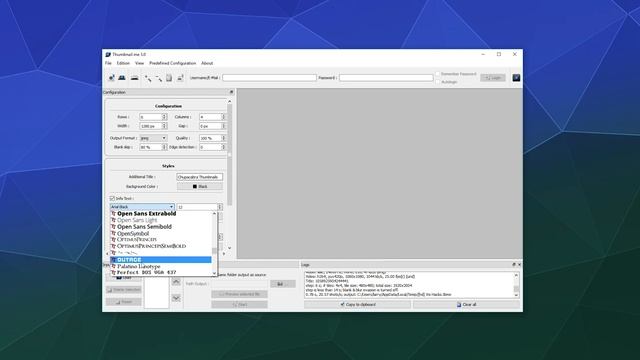This screenshot has width=640, height=360.
Task: Click the Start button
Action: coord(239,304)
